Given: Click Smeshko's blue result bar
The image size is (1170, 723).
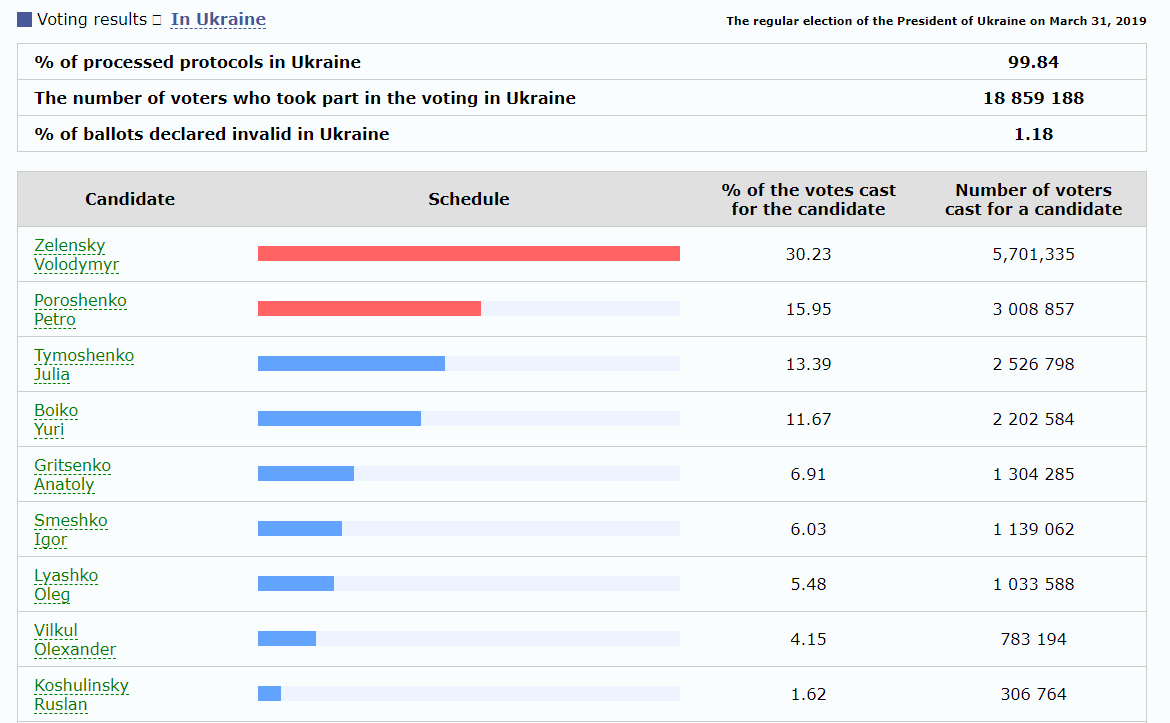Looking at the screenshot, I should click(300, 529).
